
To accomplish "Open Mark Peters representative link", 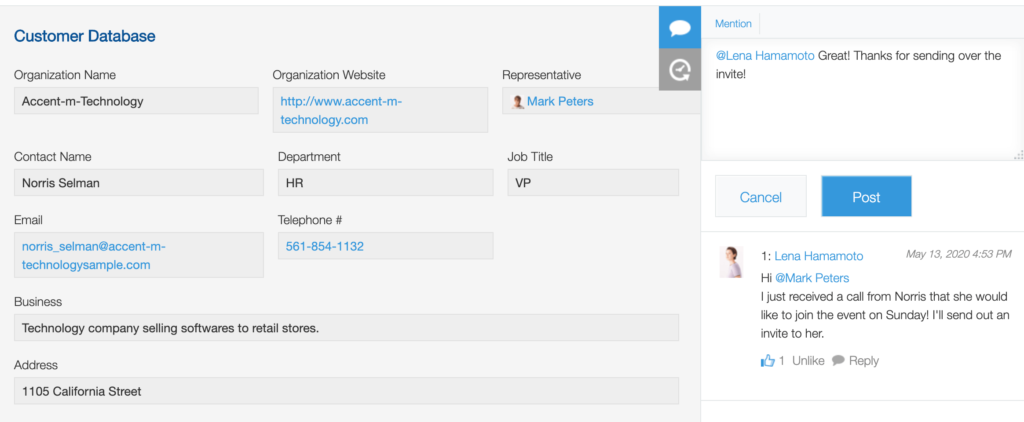I will (560, 102).
